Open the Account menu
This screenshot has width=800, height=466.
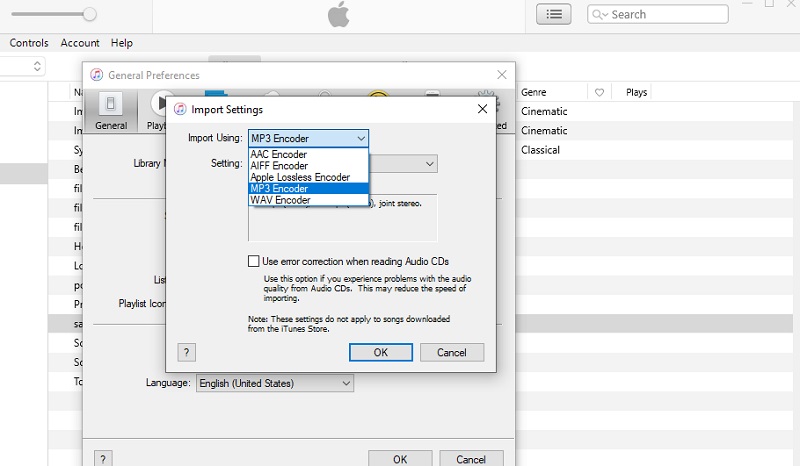(x=80, y=43)
